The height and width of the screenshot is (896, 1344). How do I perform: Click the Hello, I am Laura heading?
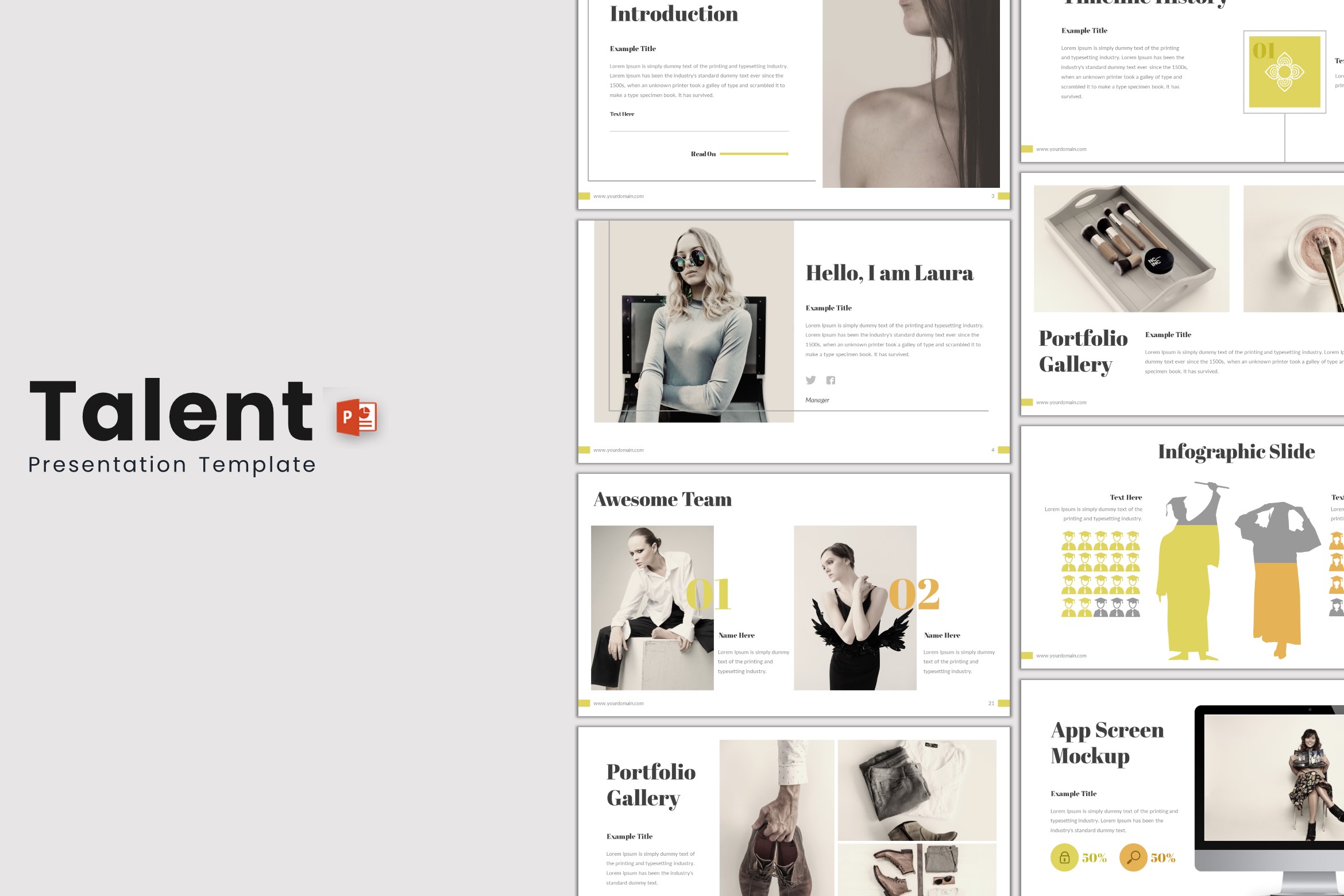point(890,273)
